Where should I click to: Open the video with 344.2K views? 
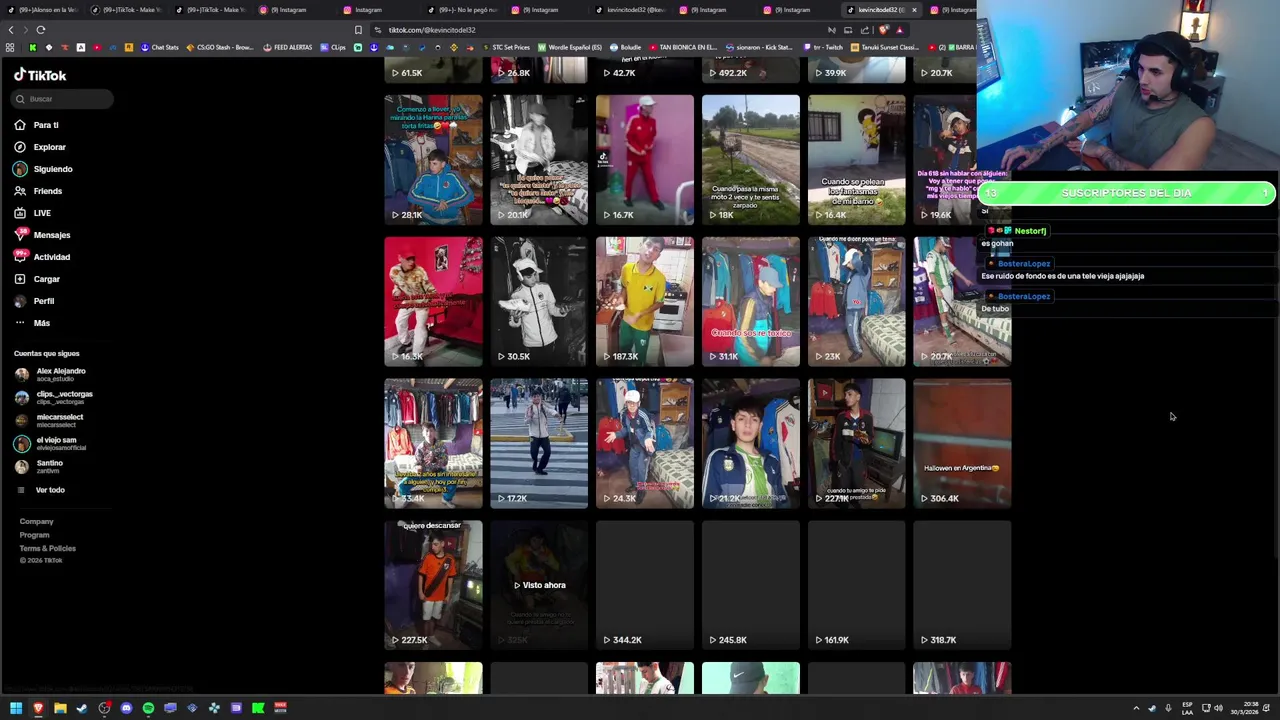(x=645, y=585)
